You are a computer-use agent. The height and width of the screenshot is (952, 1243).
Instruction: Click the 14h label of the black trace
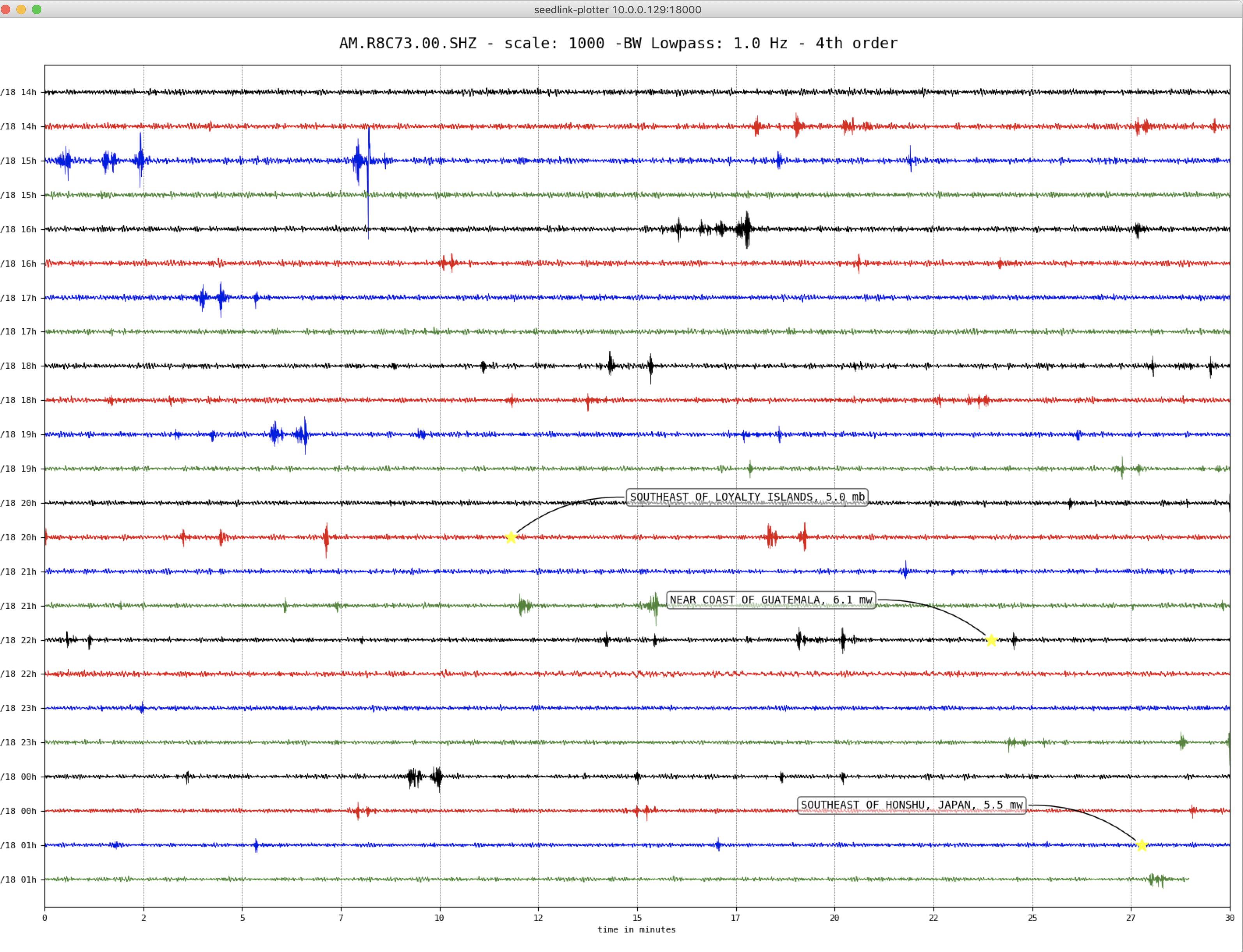point(18,92)
